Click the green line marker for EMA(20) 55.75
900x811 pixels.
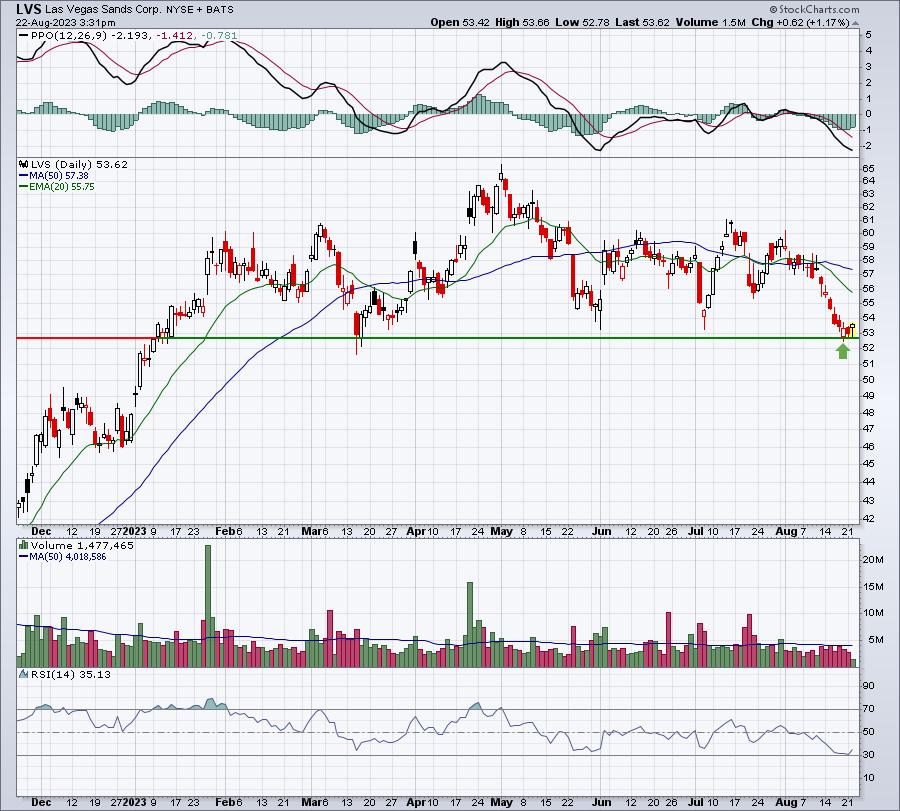pos(24,187)
